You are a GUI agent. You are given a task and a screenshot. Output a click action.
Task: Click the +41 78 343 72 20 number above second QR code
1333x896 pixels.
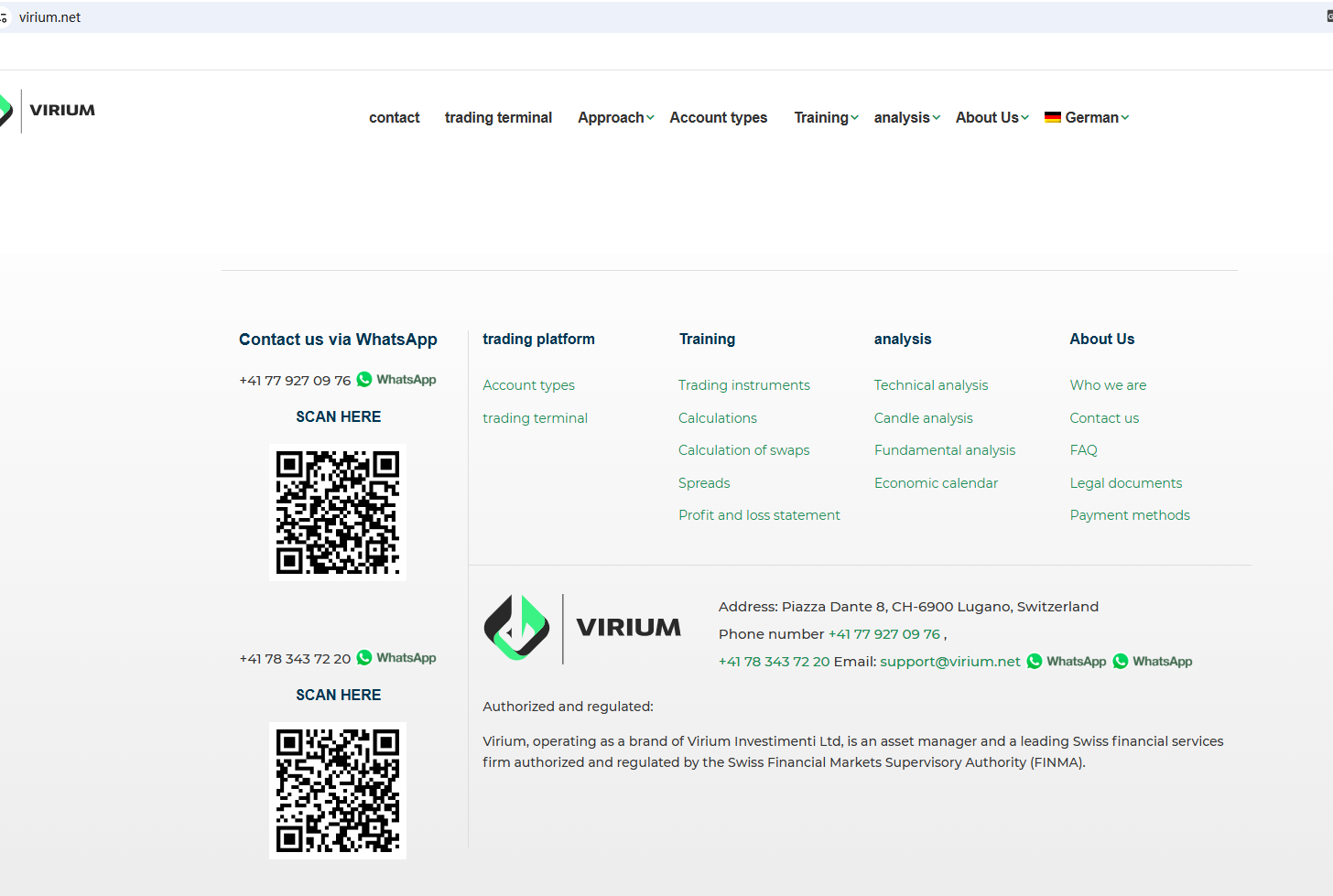point(295,659)
